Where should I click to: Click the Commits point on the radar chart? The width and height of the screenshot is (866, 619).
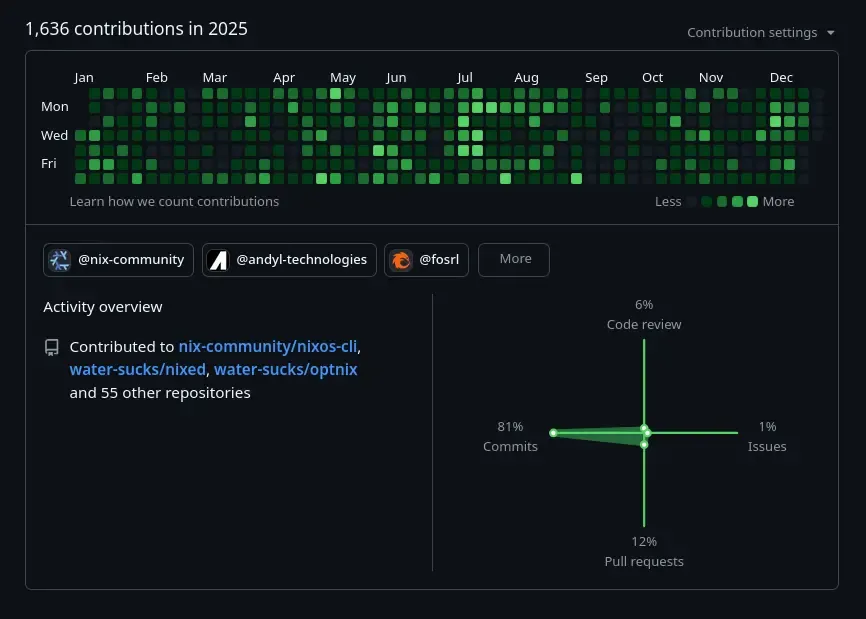(553, 433)
